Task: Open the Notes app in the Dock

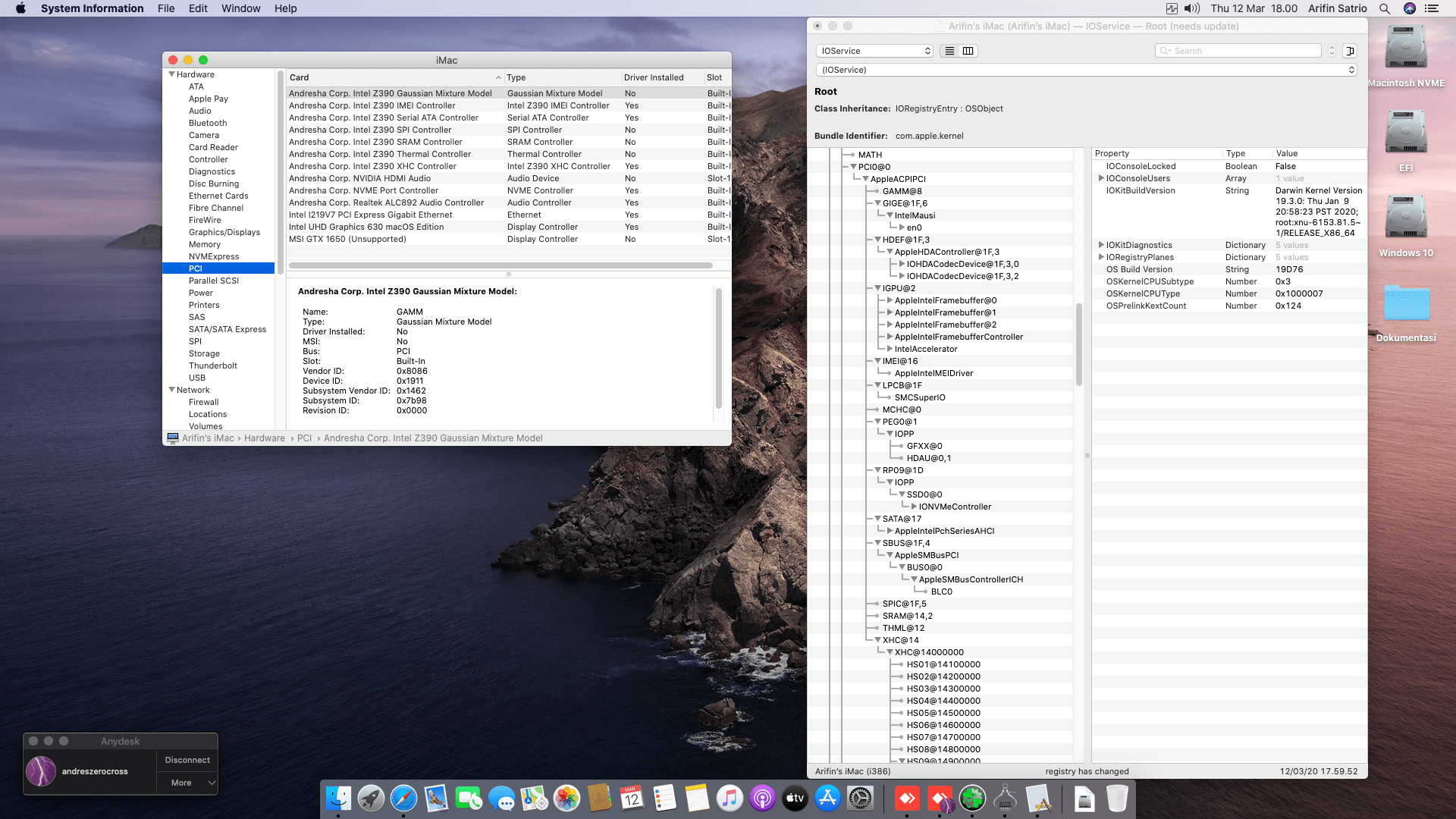Action: pyautogui.click(x=697, y=798)
